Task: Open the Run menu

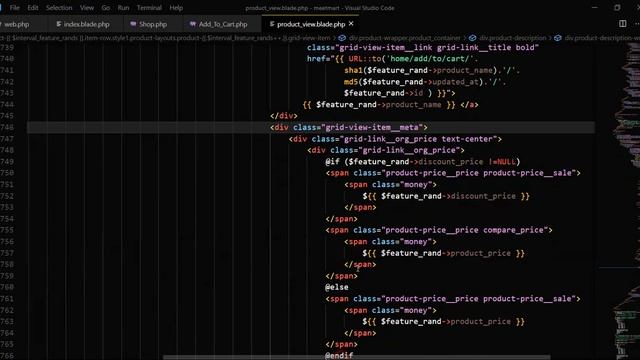Action: (x=123, y=8)
